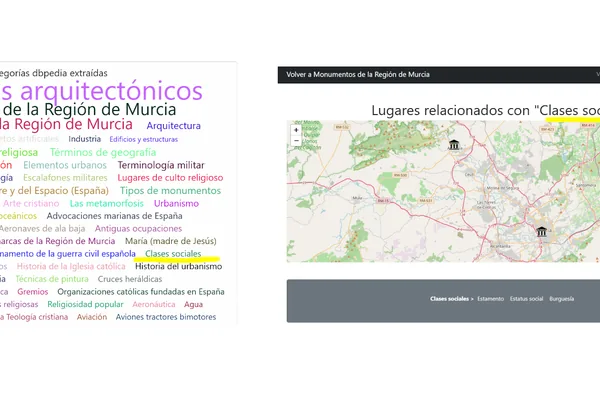Click Edificios y estructuras tag
The image size is (600, 400).
(x=143, y=139)
